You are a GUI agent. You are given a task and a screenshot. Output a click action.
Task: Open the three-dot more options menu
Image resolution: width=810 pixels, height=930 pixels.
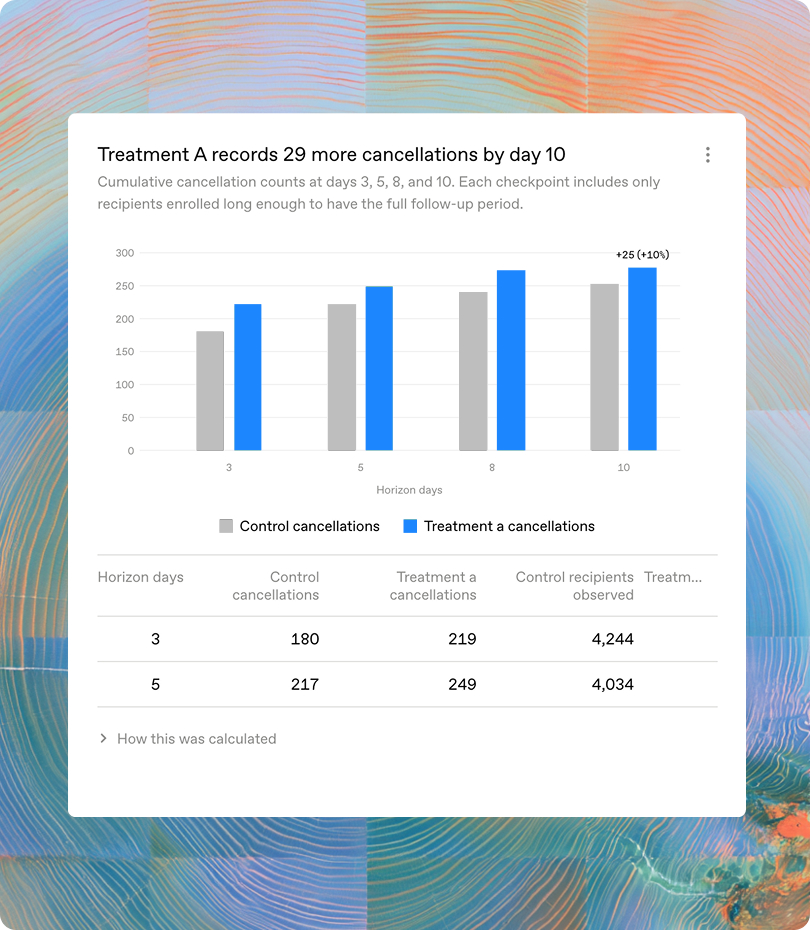707,155
